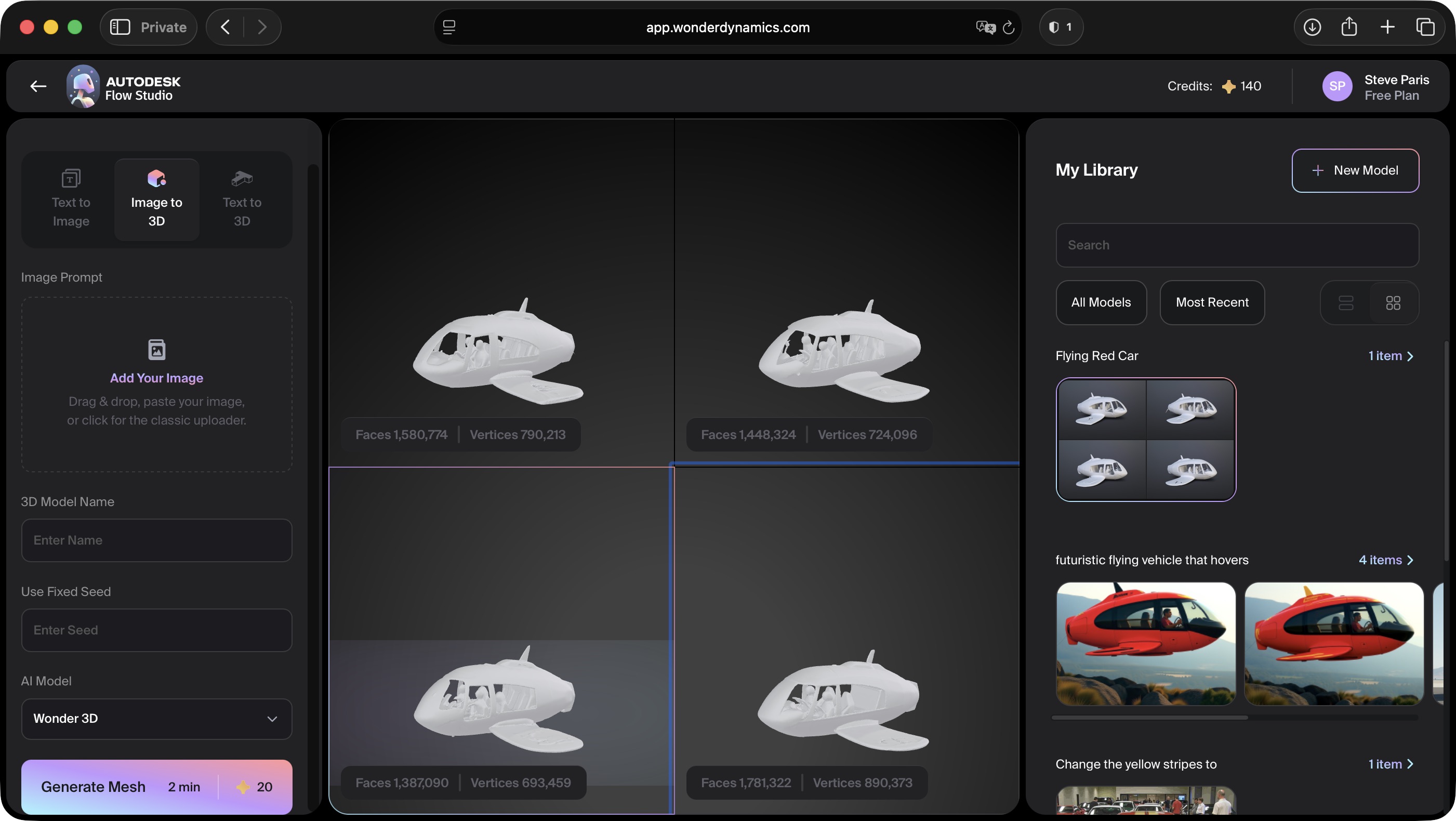Image resolution: width=1456 pixels, height=821 pixels.
Task: Select the Image to 3D tool
Action: coord(156,199)
